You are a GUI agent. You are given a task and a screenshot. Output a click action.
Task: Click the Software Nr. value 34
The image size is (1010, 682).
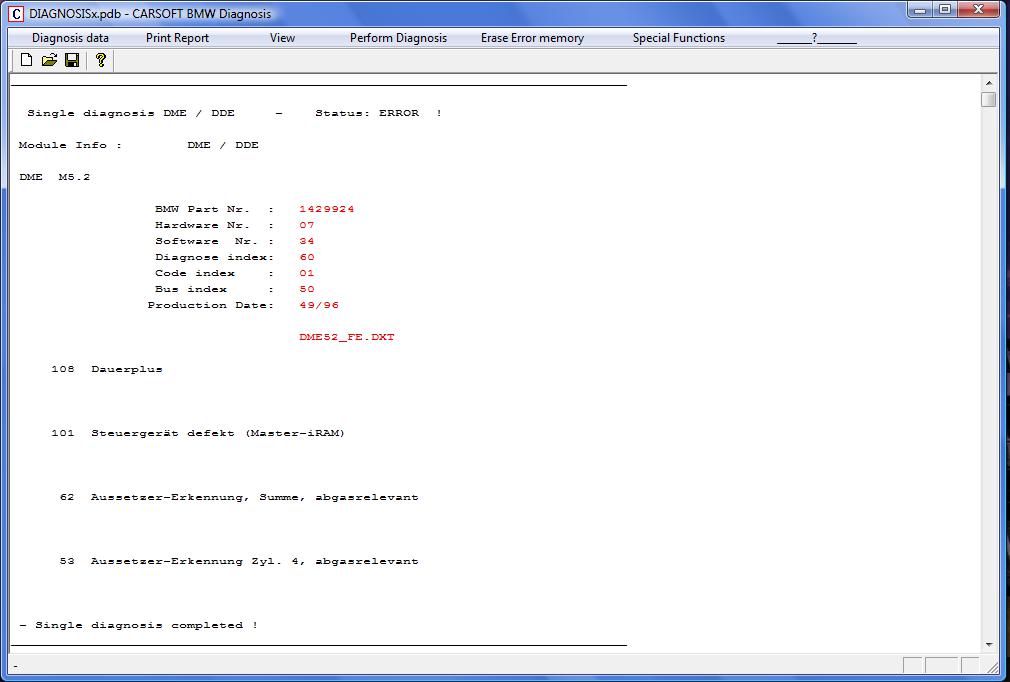coord(307,242)
